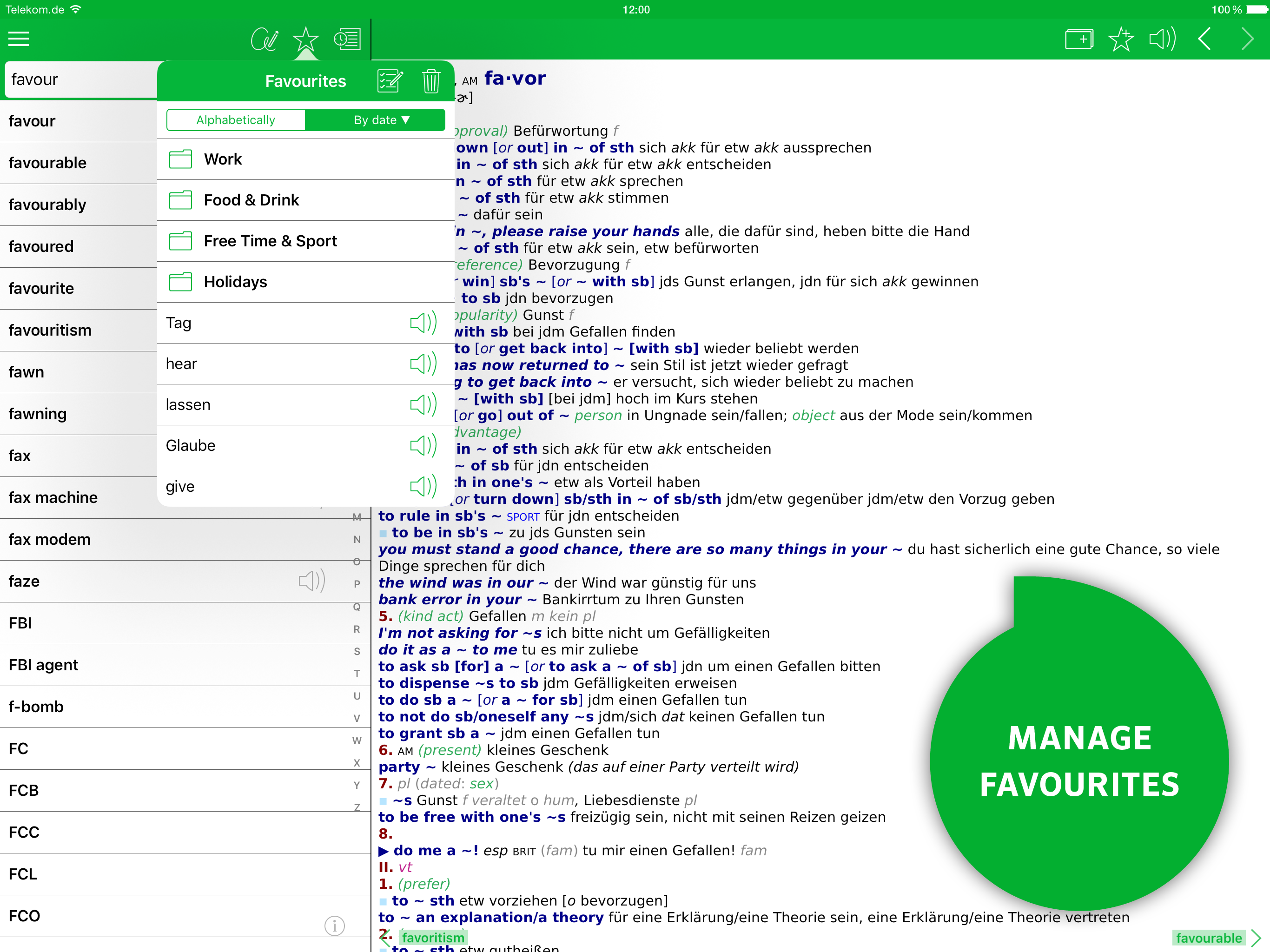This screenshot has height=952, width=1270.
Task: Go back to the previous entry
Action: 1204,39
